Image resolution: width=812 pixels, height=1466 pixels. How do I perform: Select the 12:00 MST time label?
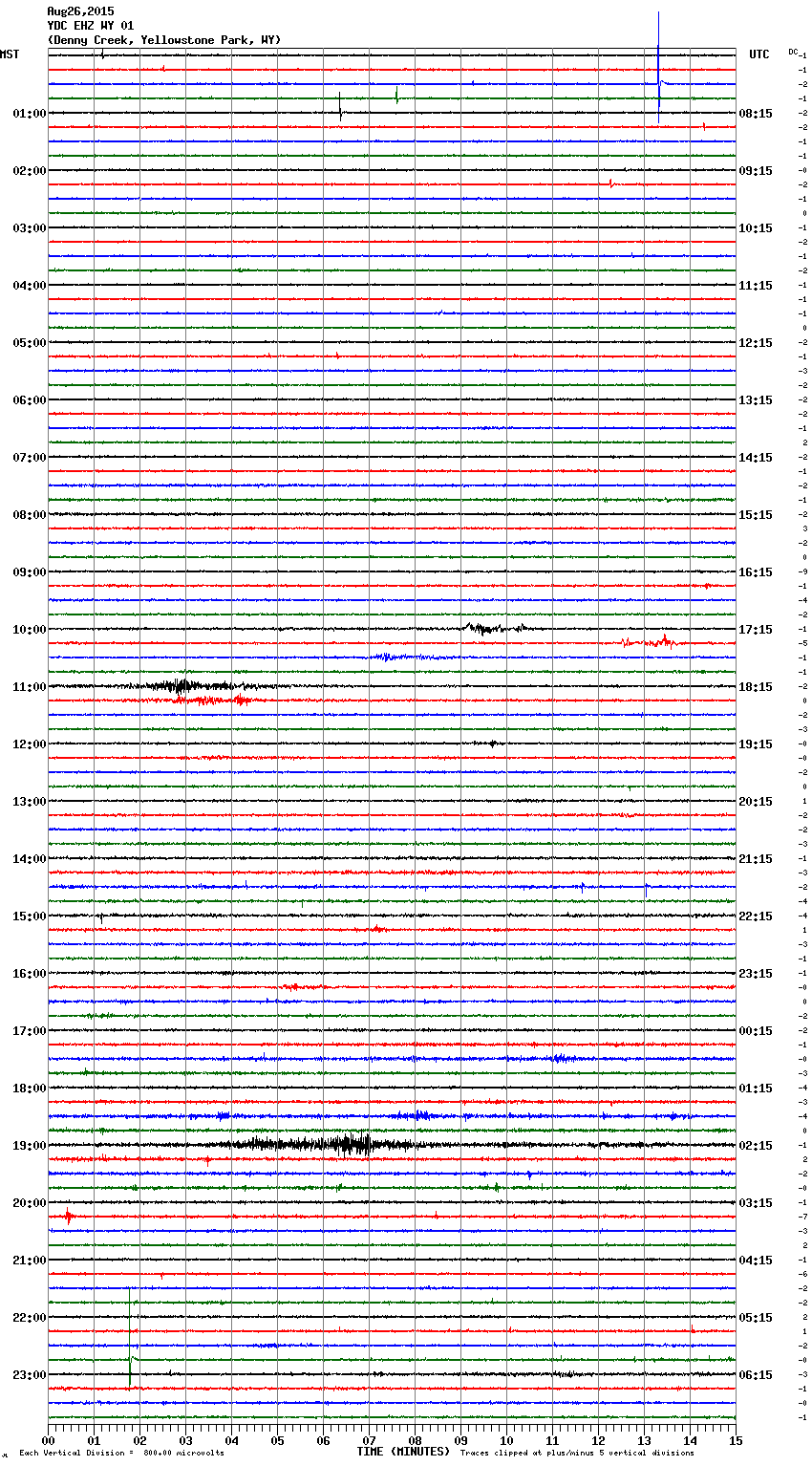click(30, 744)
